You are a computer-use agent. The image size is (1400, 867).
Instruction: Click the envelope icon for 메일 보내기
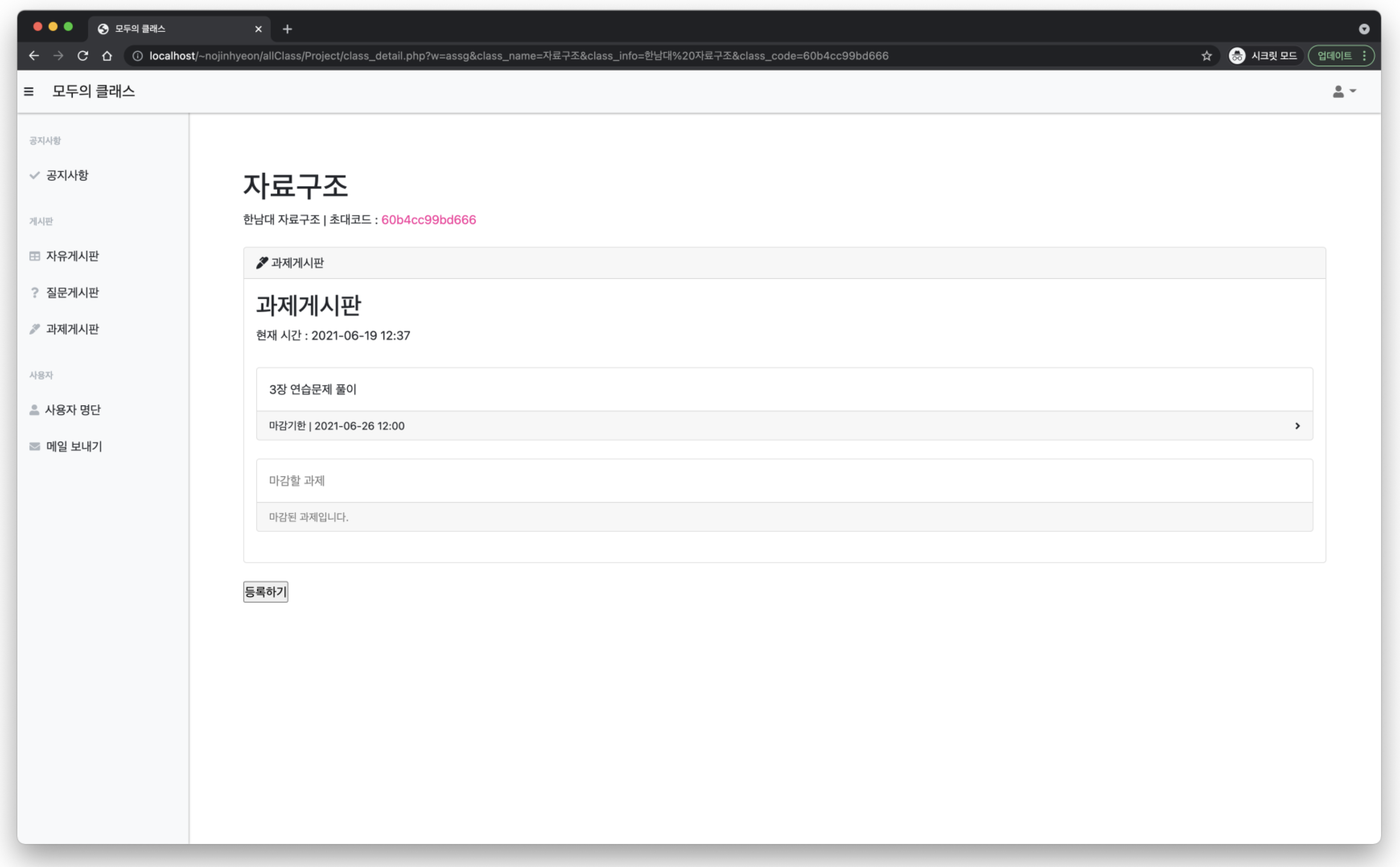(x=35, y=446)
